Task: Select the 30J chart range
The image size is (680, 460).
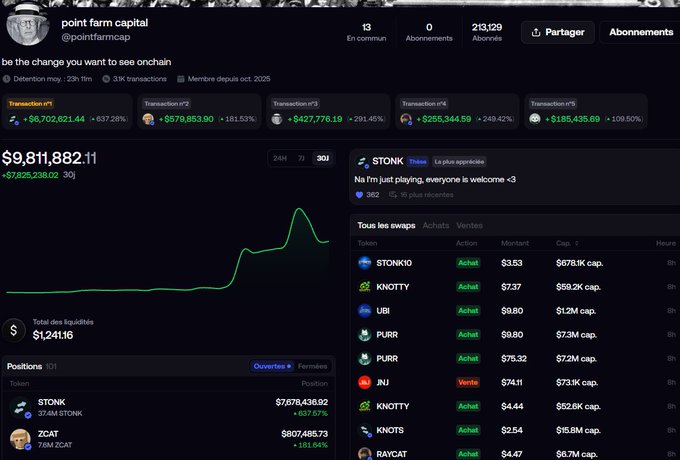Action: (323, 158)
